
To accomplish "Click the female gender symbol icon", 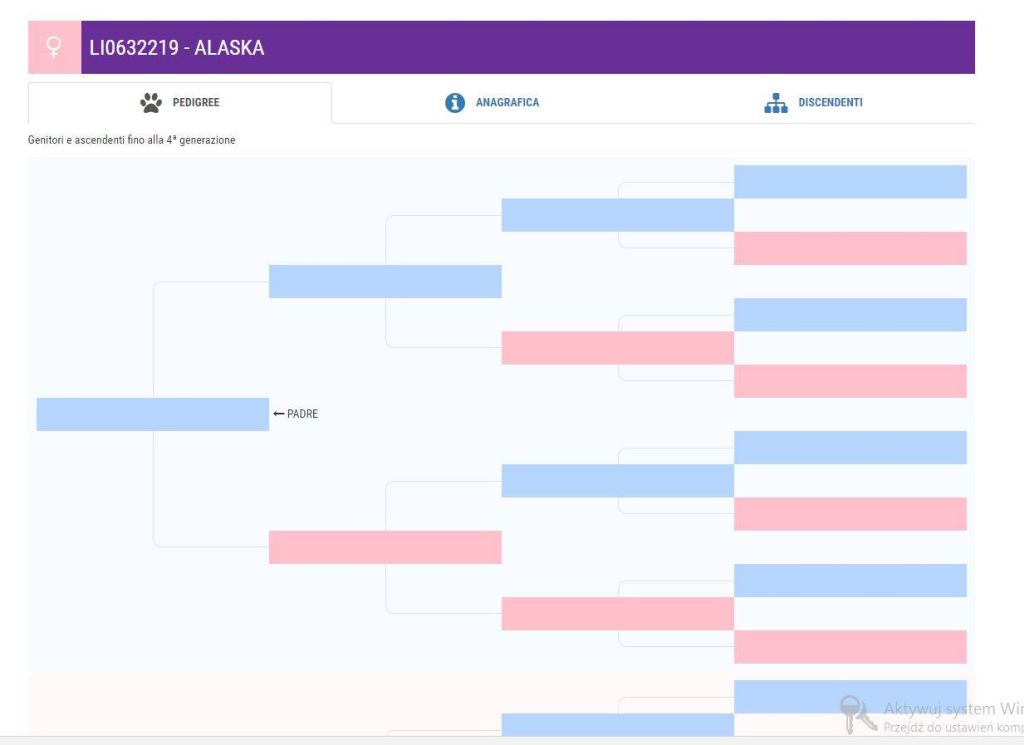I will 54,47.
